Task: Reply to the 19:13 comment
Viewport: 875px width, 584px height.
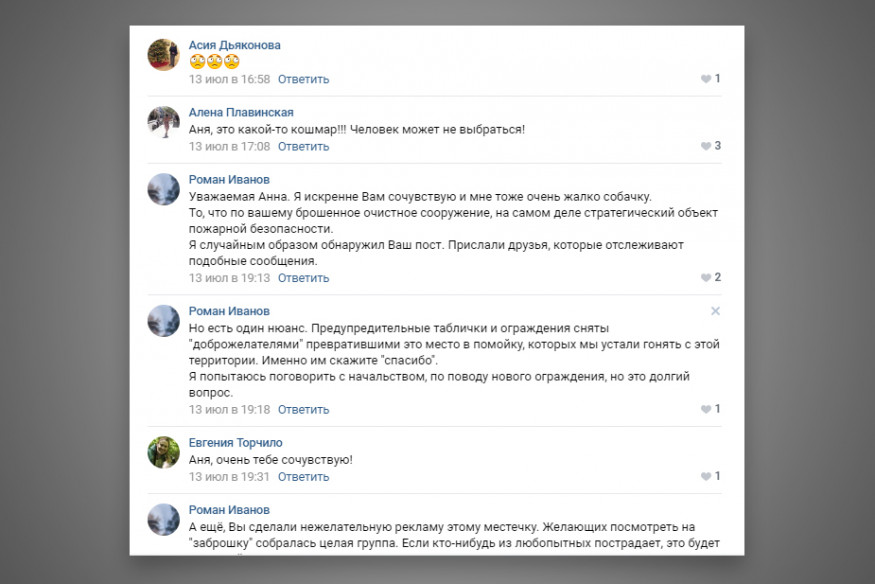Action: [x=304, y=278]
